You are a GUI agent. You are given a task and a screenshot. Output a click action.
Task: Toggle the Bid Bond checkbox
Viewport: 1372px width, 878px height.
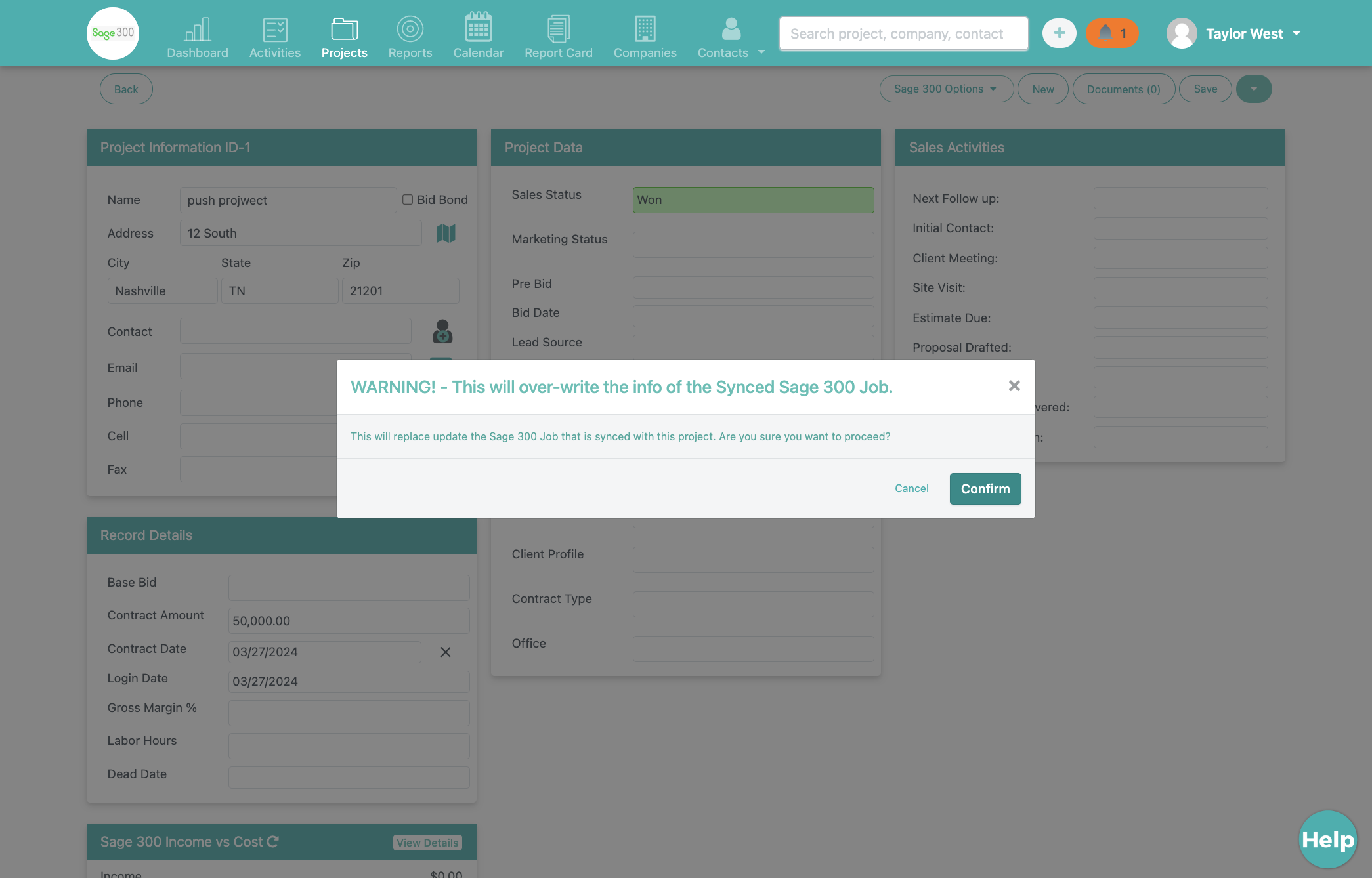(x=408, y=199)
